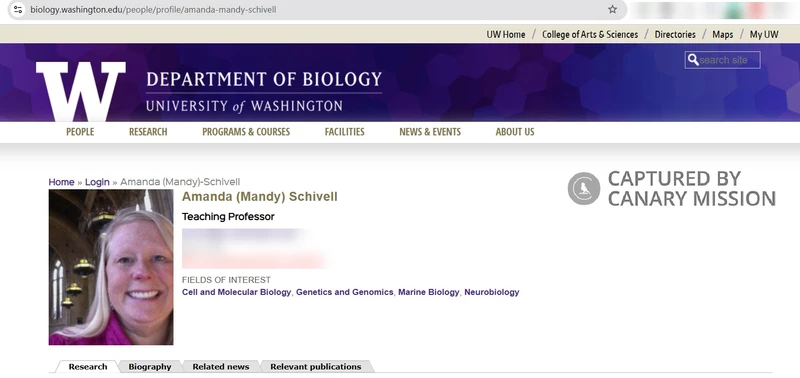
Task: Open the News & Events menu
Action: point(430,132)
